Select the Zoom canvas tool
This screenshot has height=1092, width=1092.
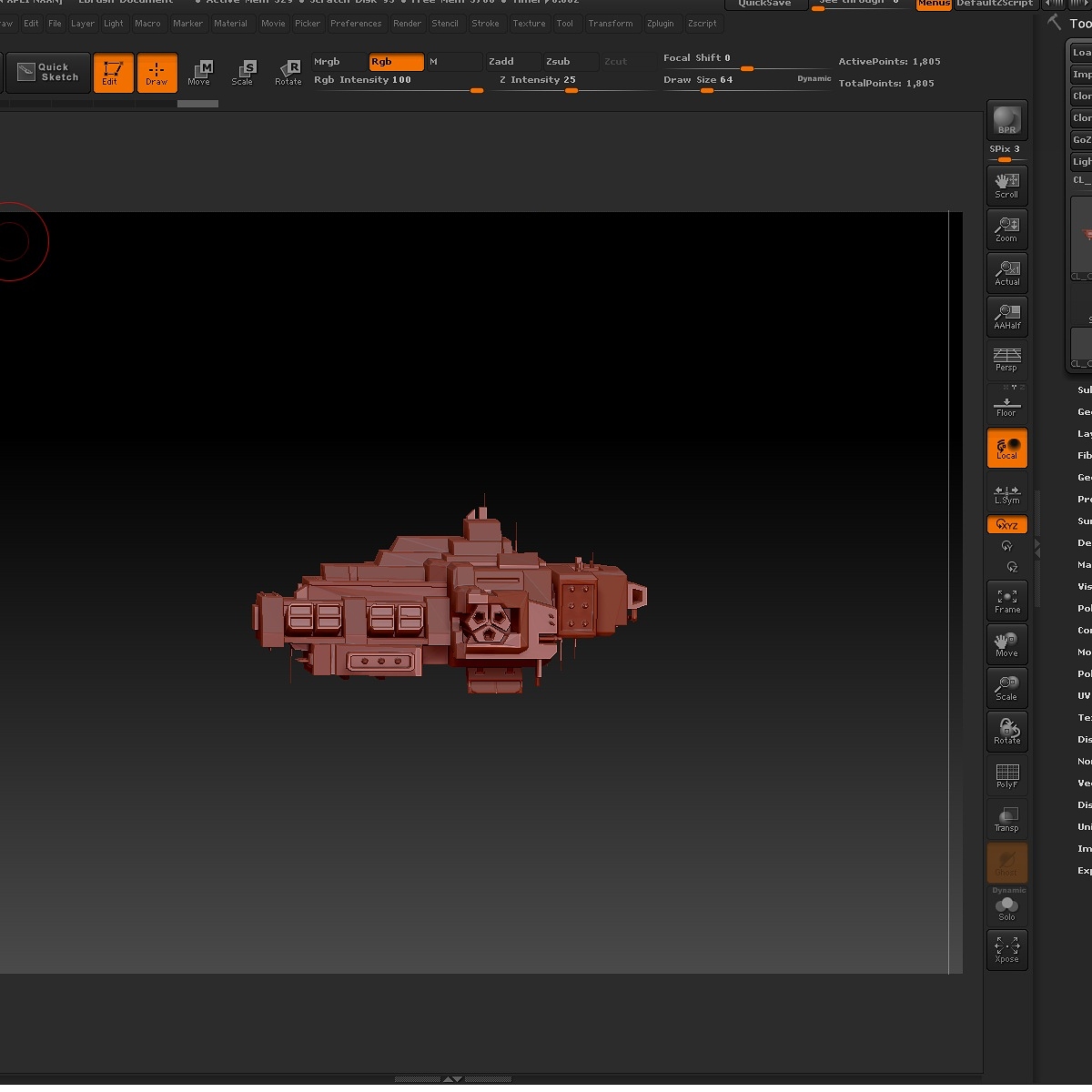click(x=1006, y=229)
